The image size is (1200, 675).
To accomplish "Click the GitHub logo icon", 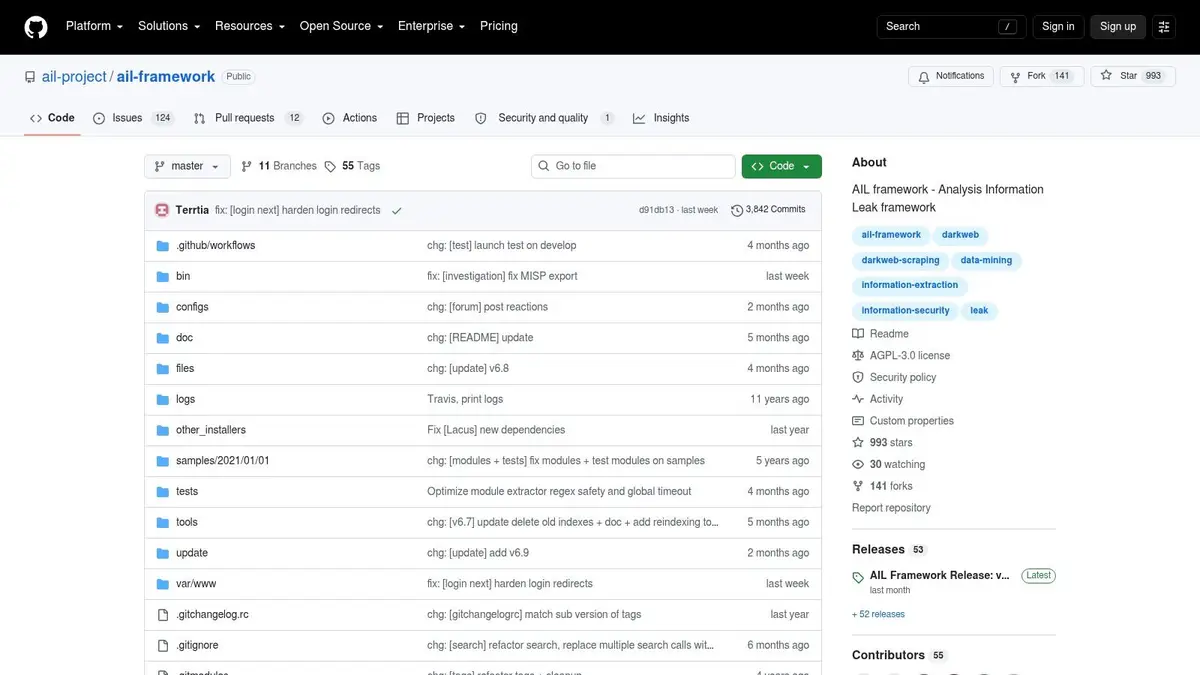I will (x=36, y=27).
